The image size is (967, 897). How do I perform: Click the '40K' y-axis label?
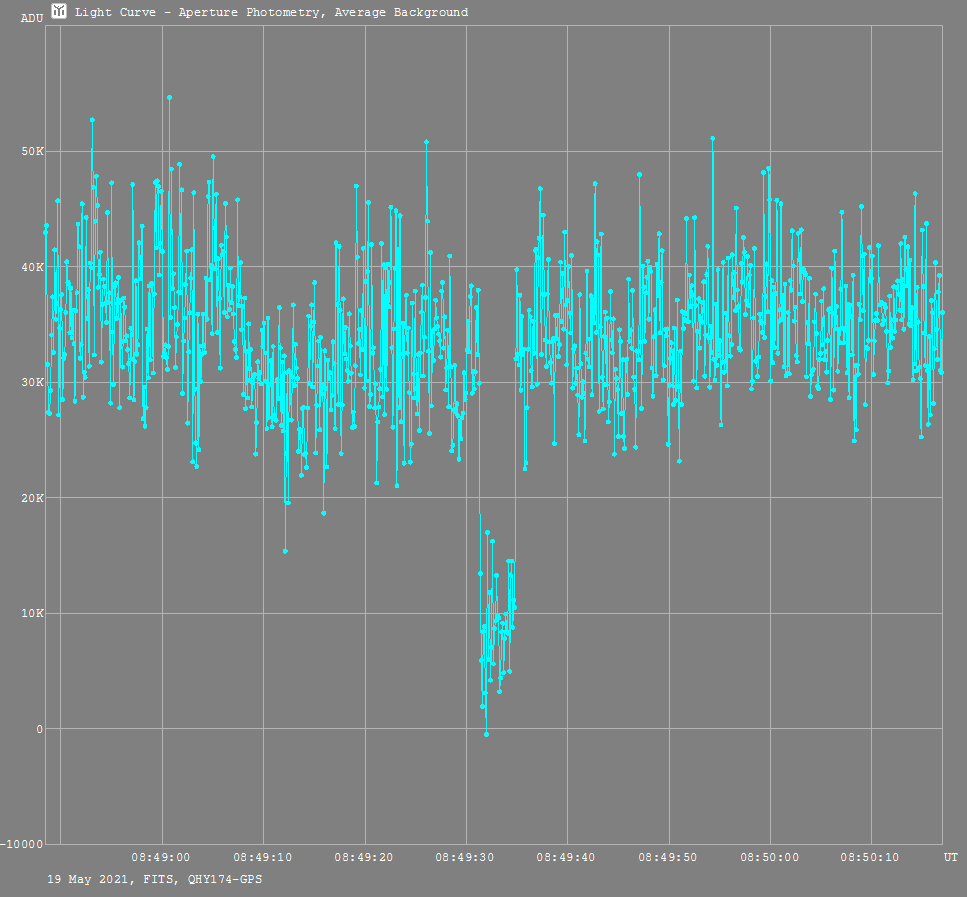[x=33, y=267]
